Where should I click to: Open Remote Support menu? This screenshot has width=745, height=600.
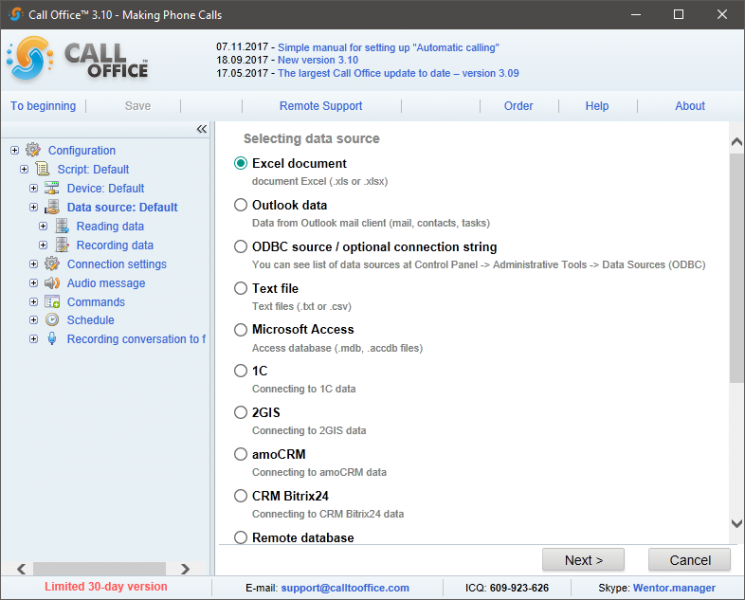coord(321,106)
